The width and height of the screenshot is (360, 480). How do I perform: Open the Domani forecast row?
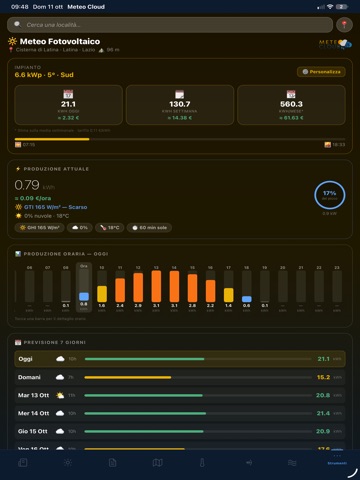[x=180, y=377]
